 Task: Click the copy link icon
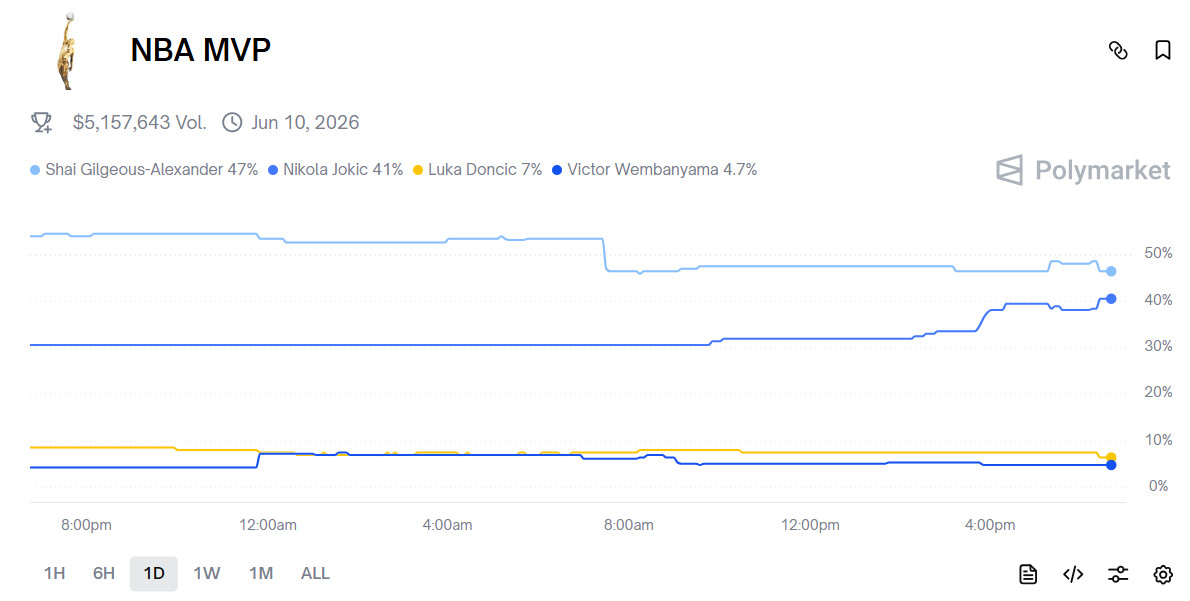click(x=1118, y=50)
